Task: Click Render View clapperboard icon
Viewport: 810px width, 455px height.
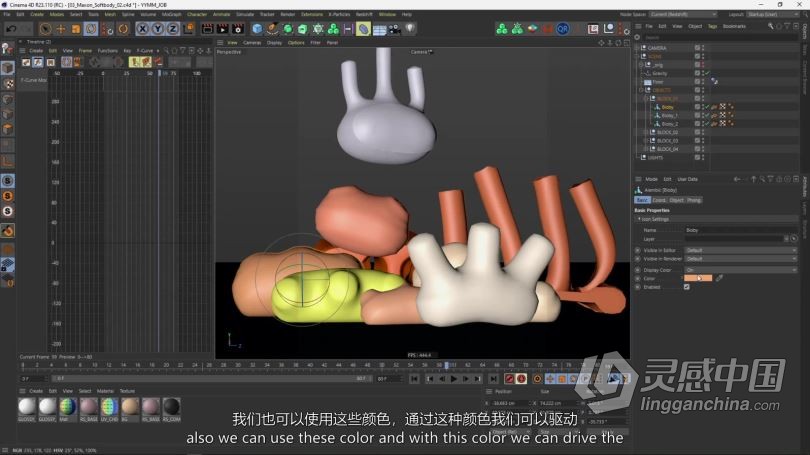Action: pyautogui.click(x=207, y=29)
